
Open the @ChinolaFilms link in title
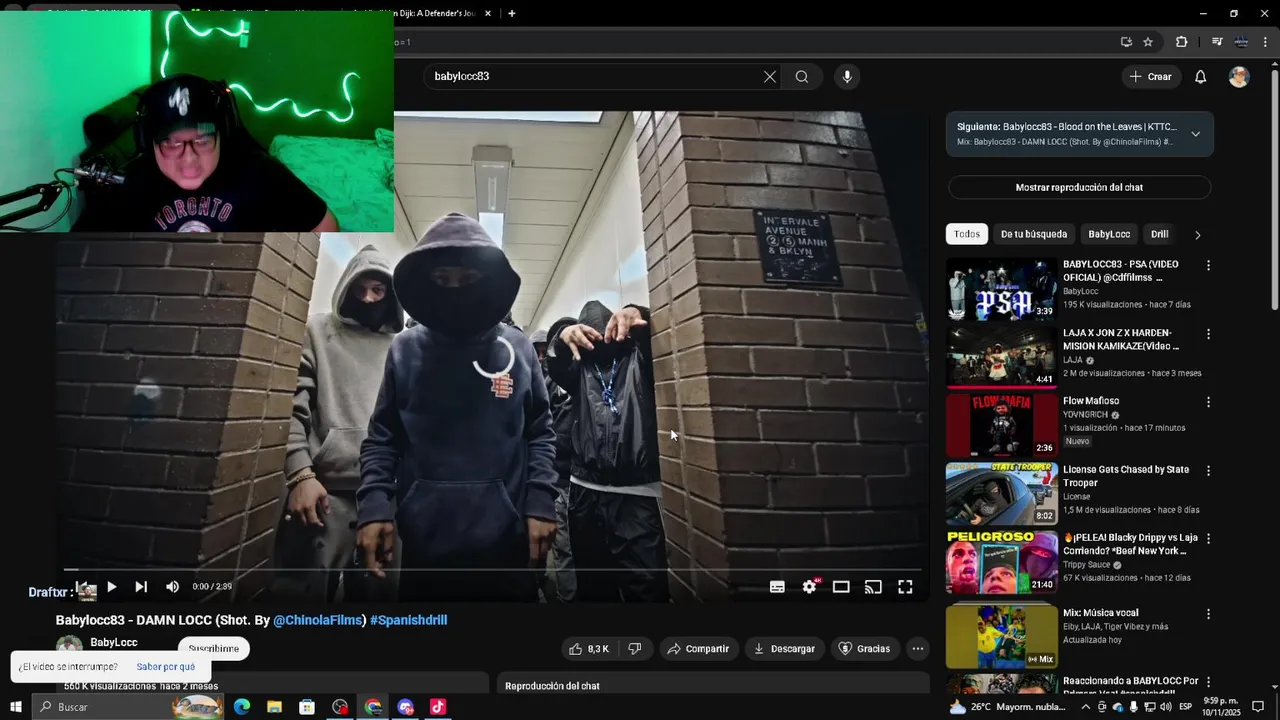coord(318,620)
